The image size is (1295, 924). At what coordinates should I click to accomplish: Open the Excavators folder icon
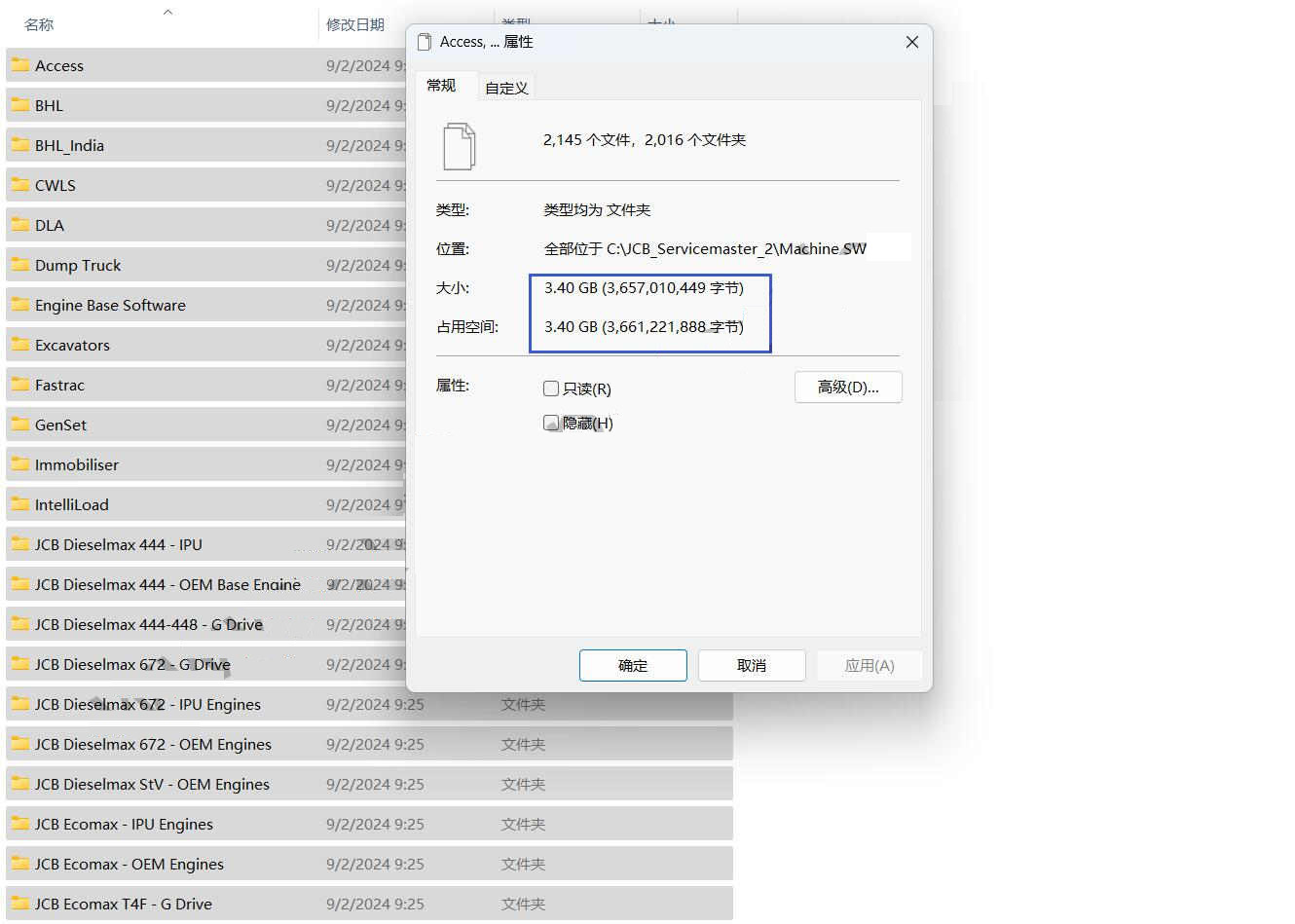pos(20,345)
